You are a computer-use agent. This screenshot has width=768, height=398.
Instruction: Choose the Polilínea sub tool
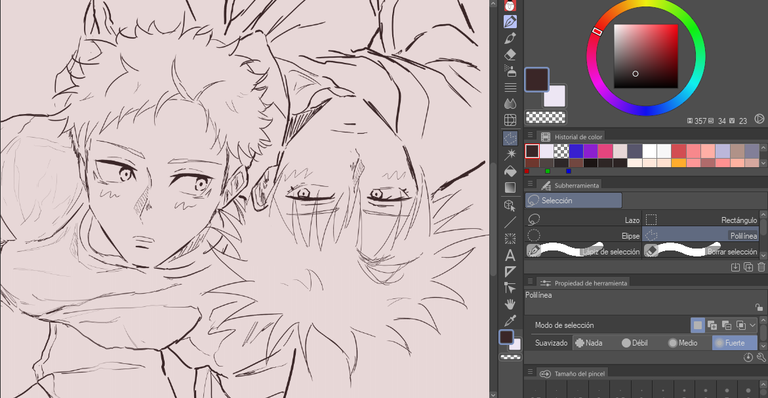pyautogui.click(x=701, y=235)
